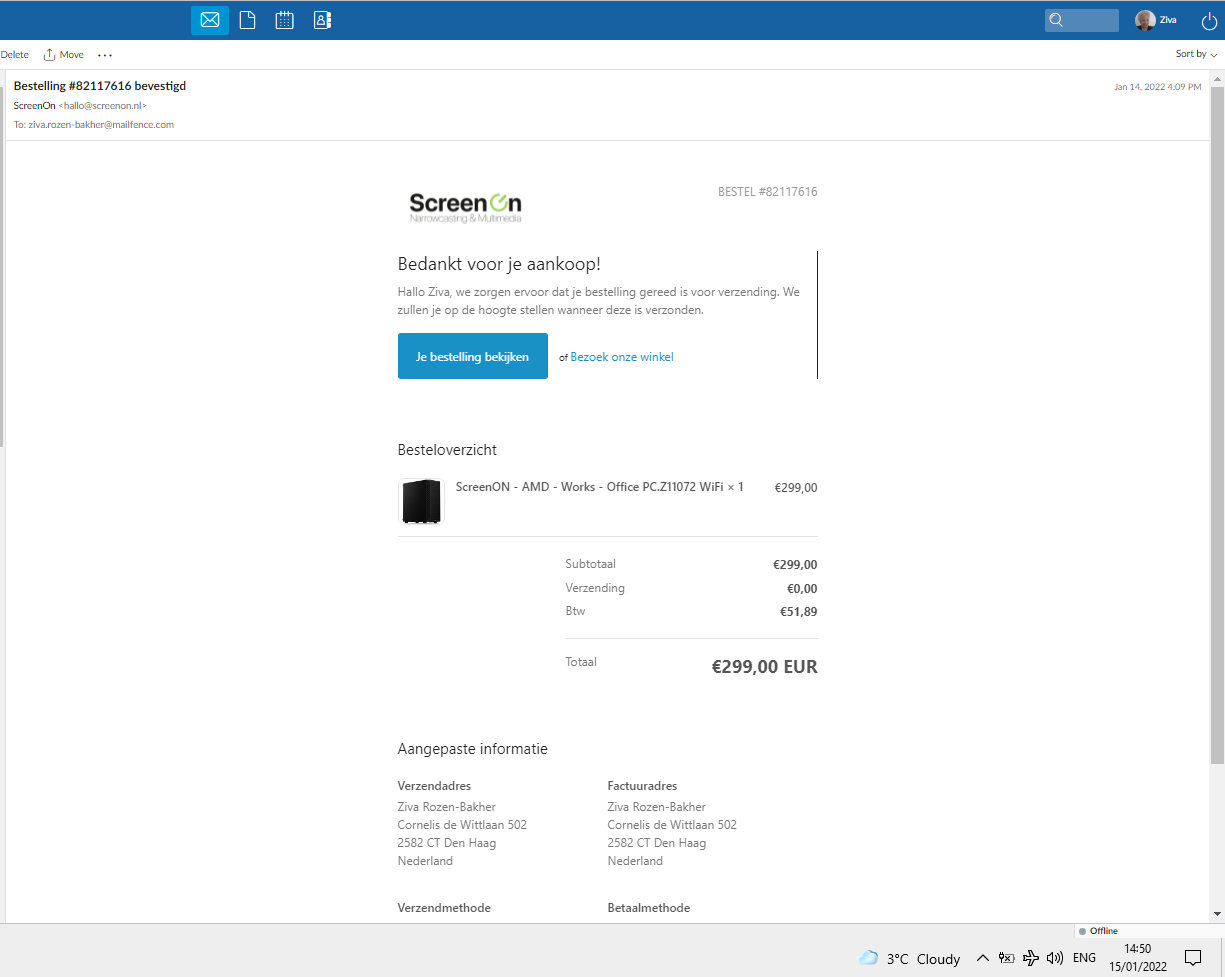Image resolution: width=1225 pixels, height=977 pixels.
Task: Click the product name ScreenON AMD Works
Action: point(599,487)
